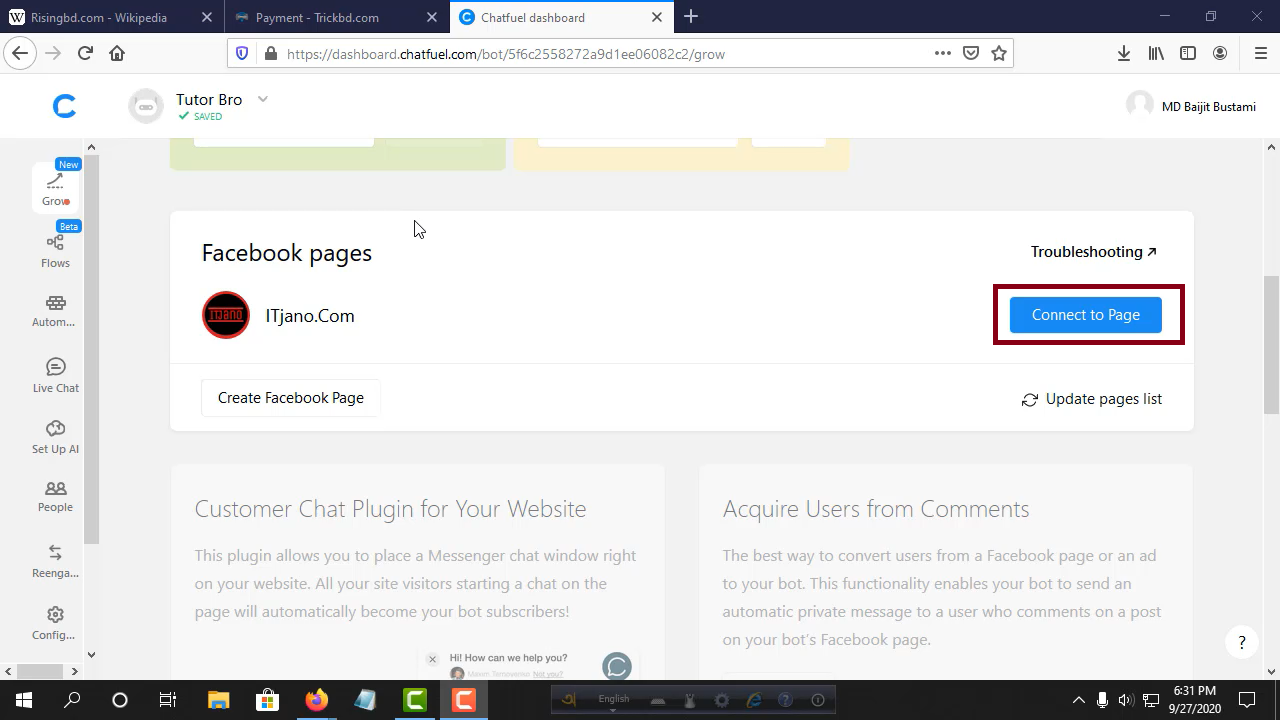Open the volume control in tray

(1126, 700)
